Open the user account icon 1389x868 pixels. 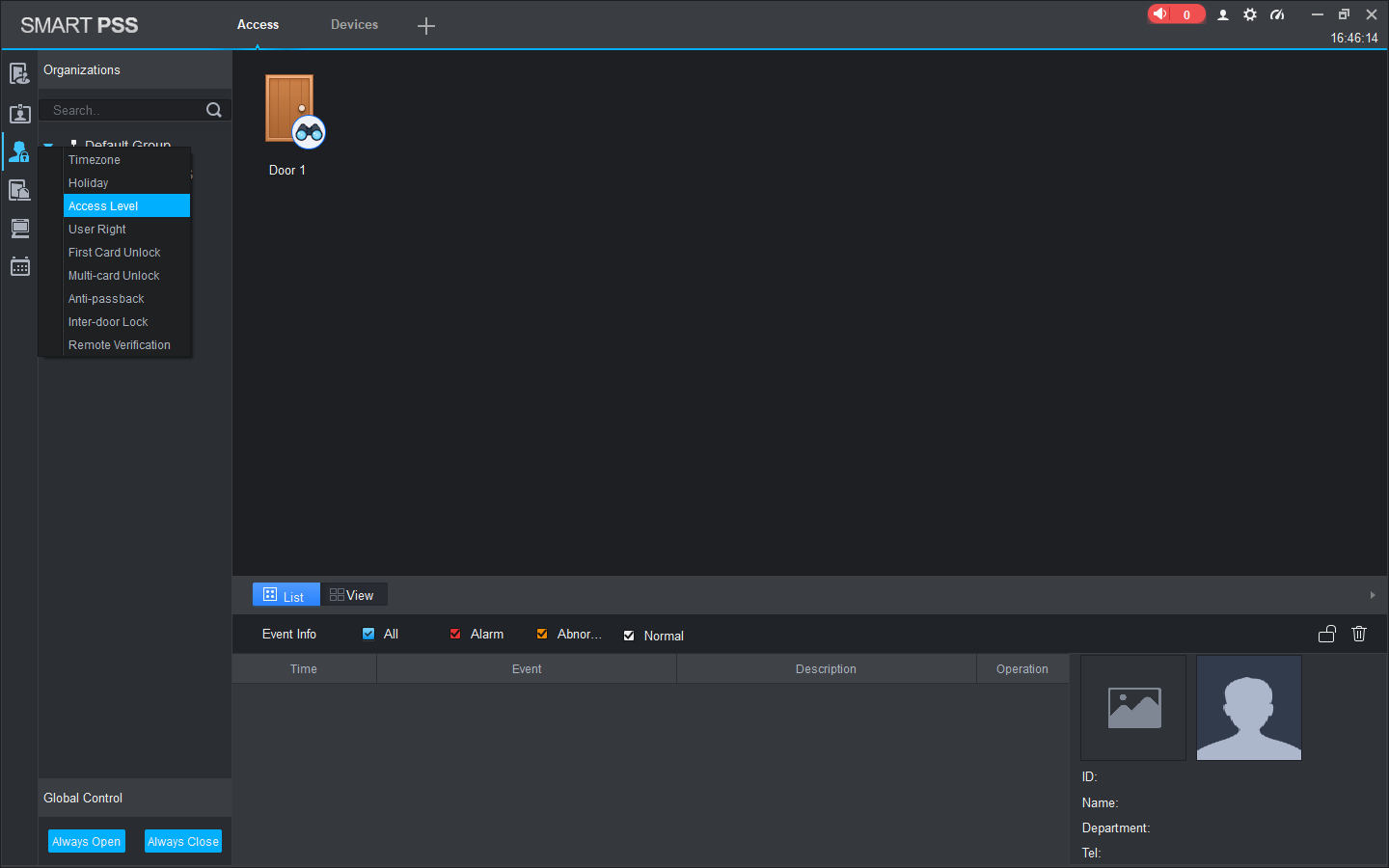tap(1223, 14)
